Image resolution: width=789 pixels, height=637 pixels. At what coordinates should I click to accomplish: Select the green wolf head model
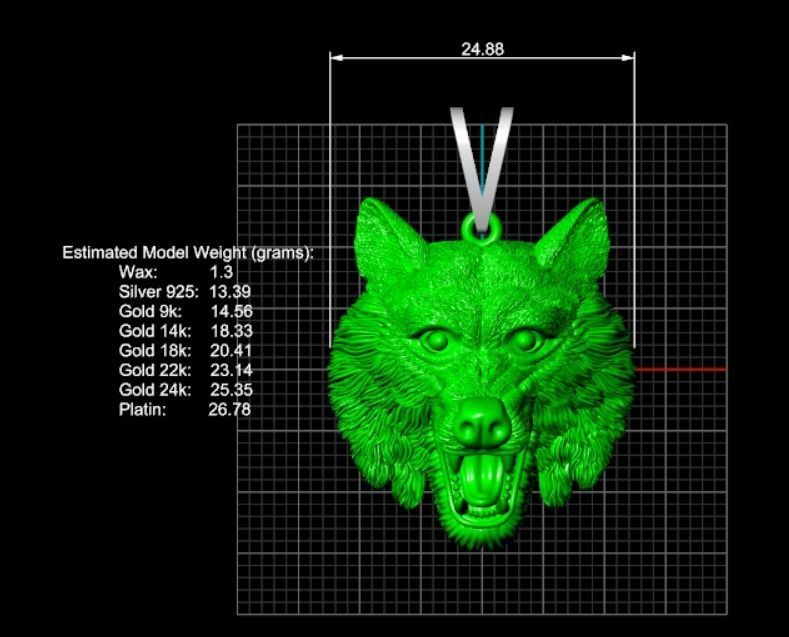coord(481,372)
